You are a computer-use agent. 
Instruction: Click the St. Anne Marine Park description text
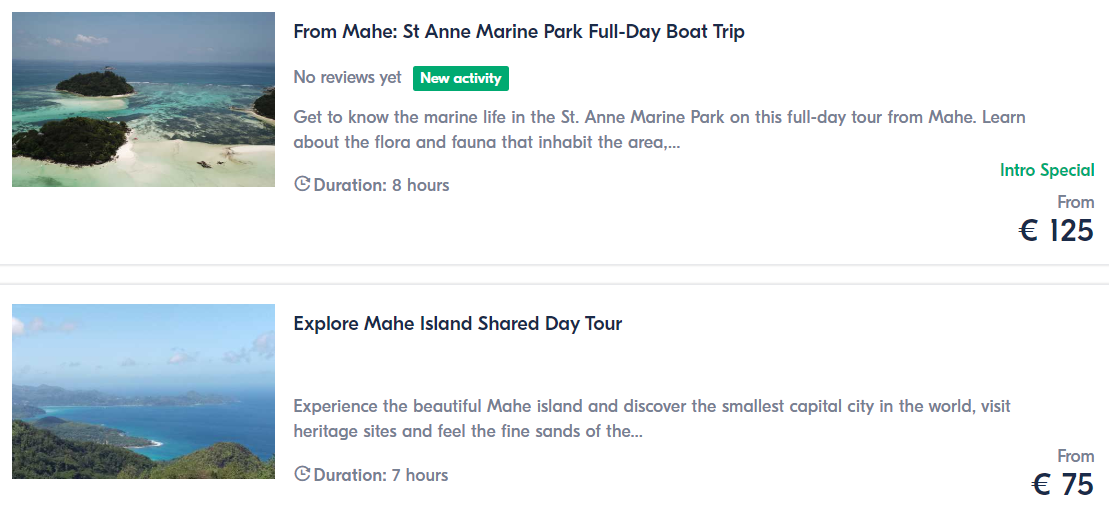(659, 130)
